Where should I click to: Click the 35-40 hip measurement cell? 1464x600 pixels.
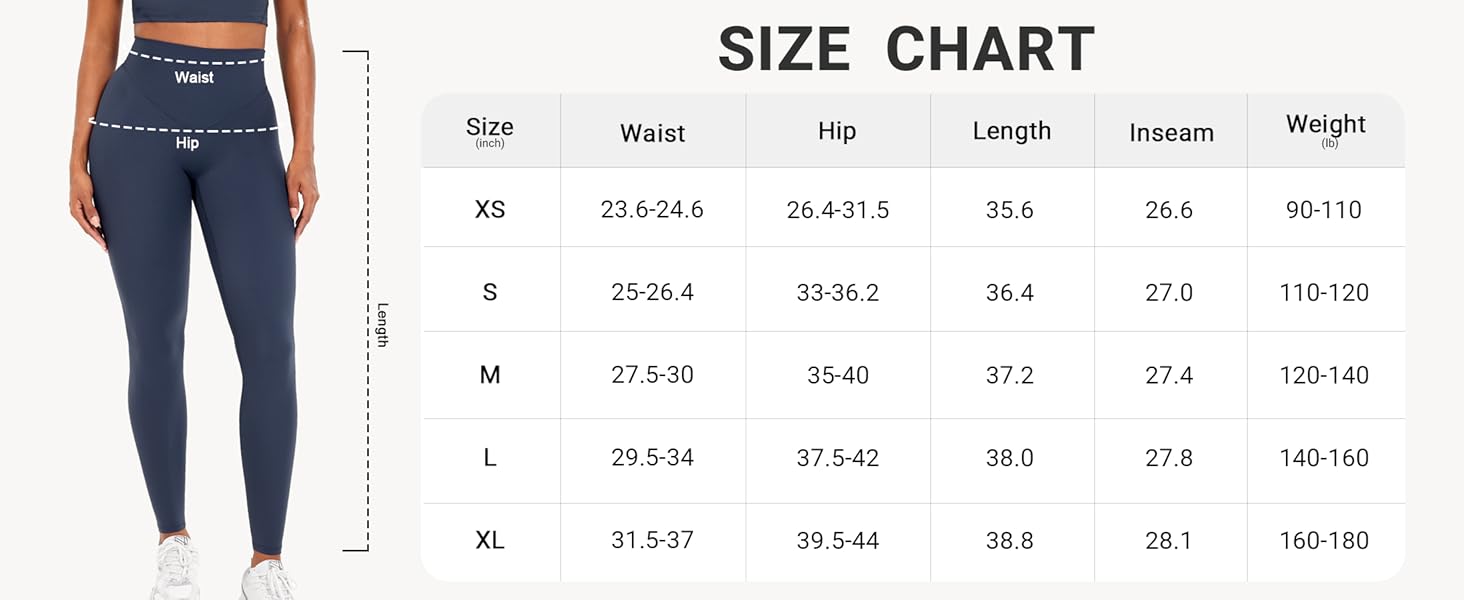coord(837,375)
